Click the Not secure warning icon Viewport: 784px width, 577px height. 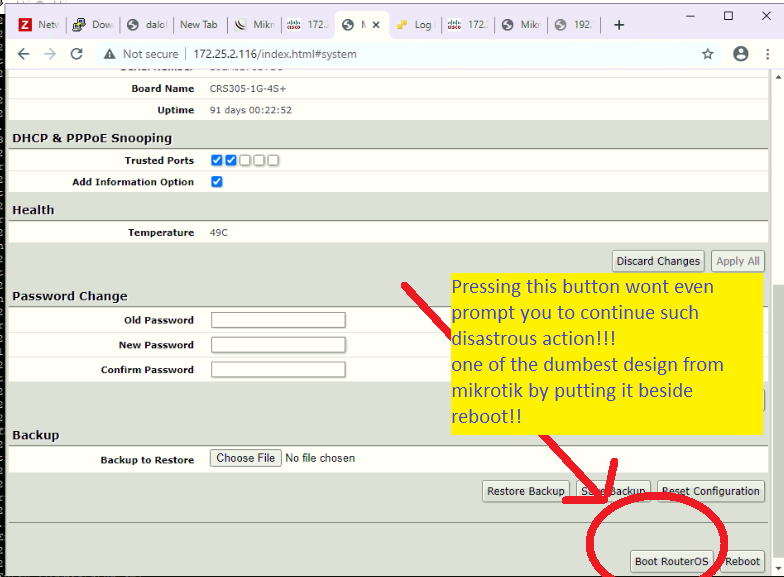coord(110,54)
